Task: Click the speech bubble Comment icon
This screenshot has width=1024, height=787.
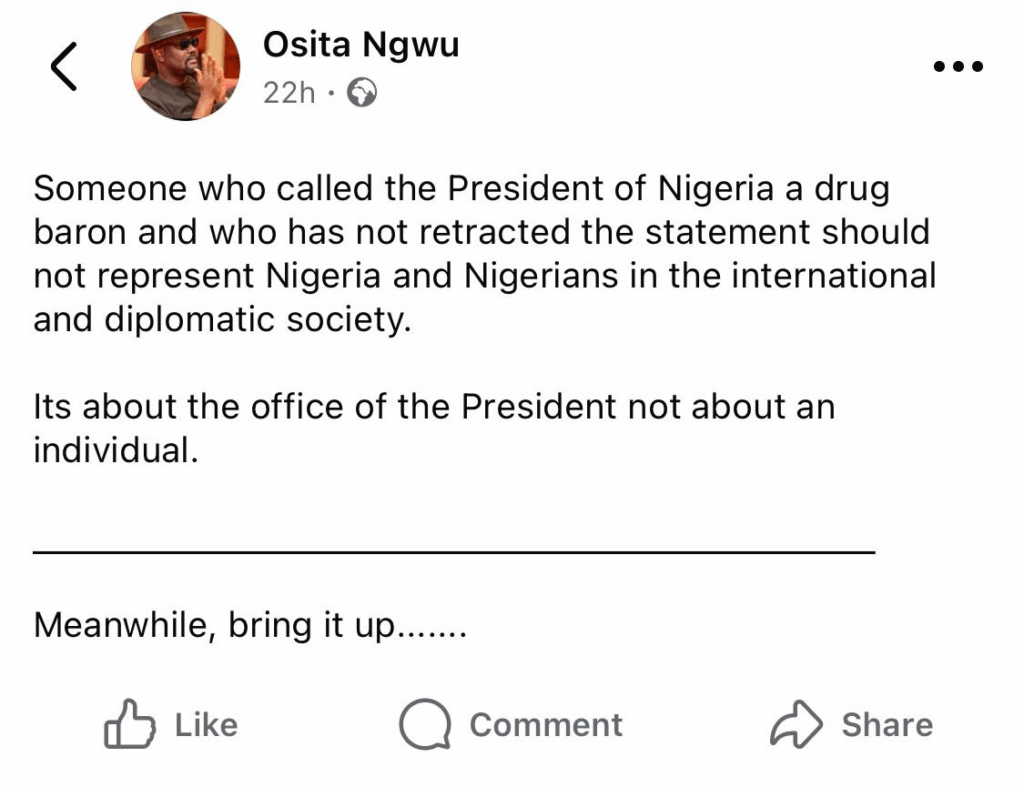Action: pyautogui.click(x=424, y=724)
